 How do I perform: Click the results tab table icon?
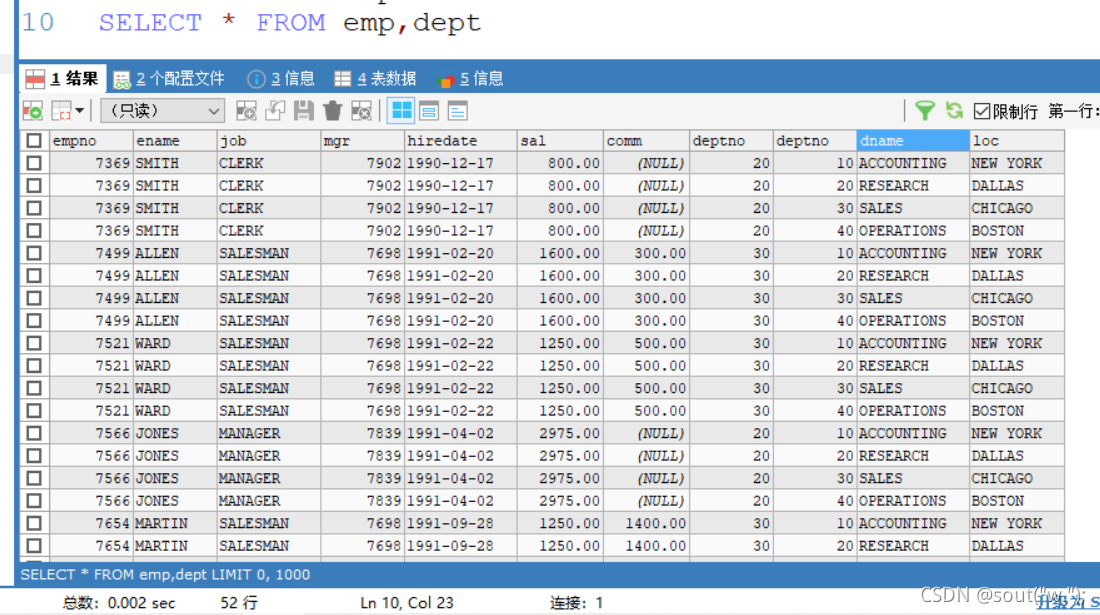tap(35, 79)
